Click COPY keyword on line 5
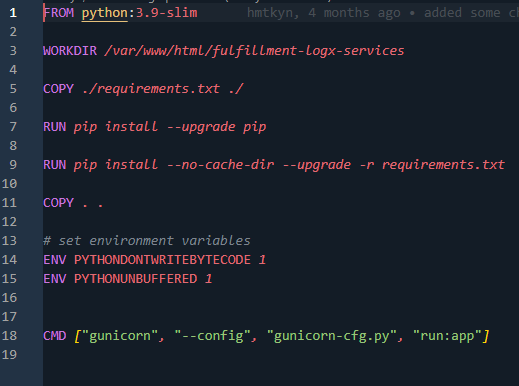 point(59,89)
